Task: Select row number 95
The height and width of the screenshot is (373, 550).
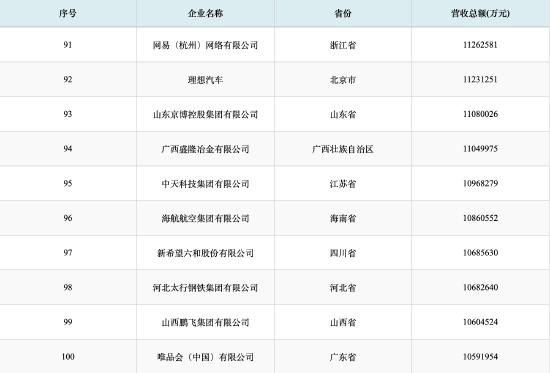Action: (68, 184)
